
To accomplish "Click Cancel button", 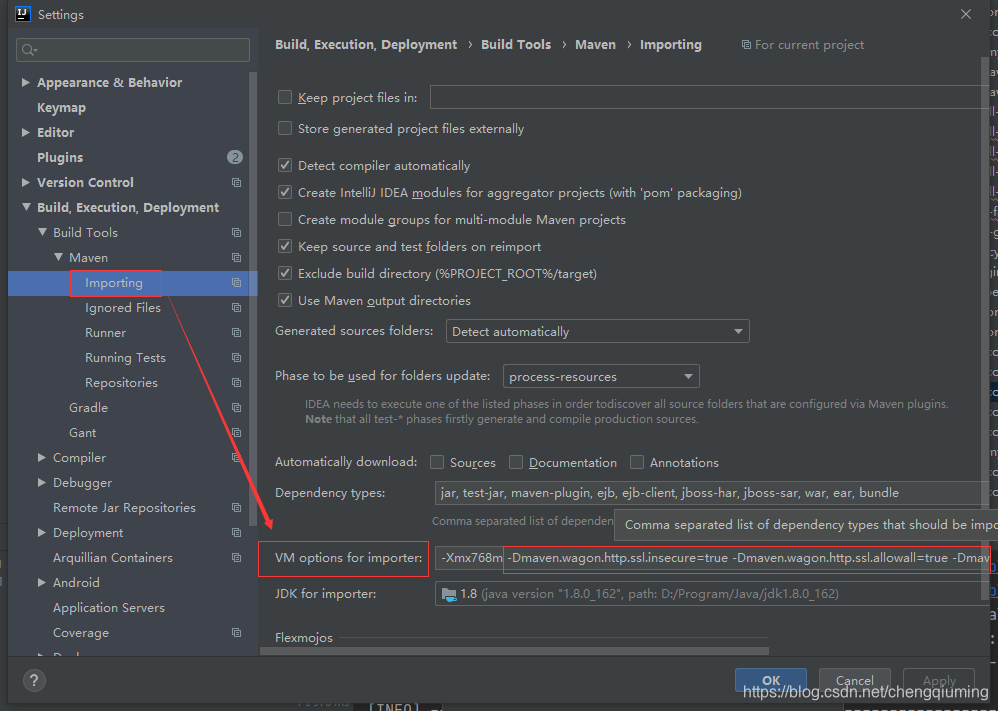I will click(854, 680).
